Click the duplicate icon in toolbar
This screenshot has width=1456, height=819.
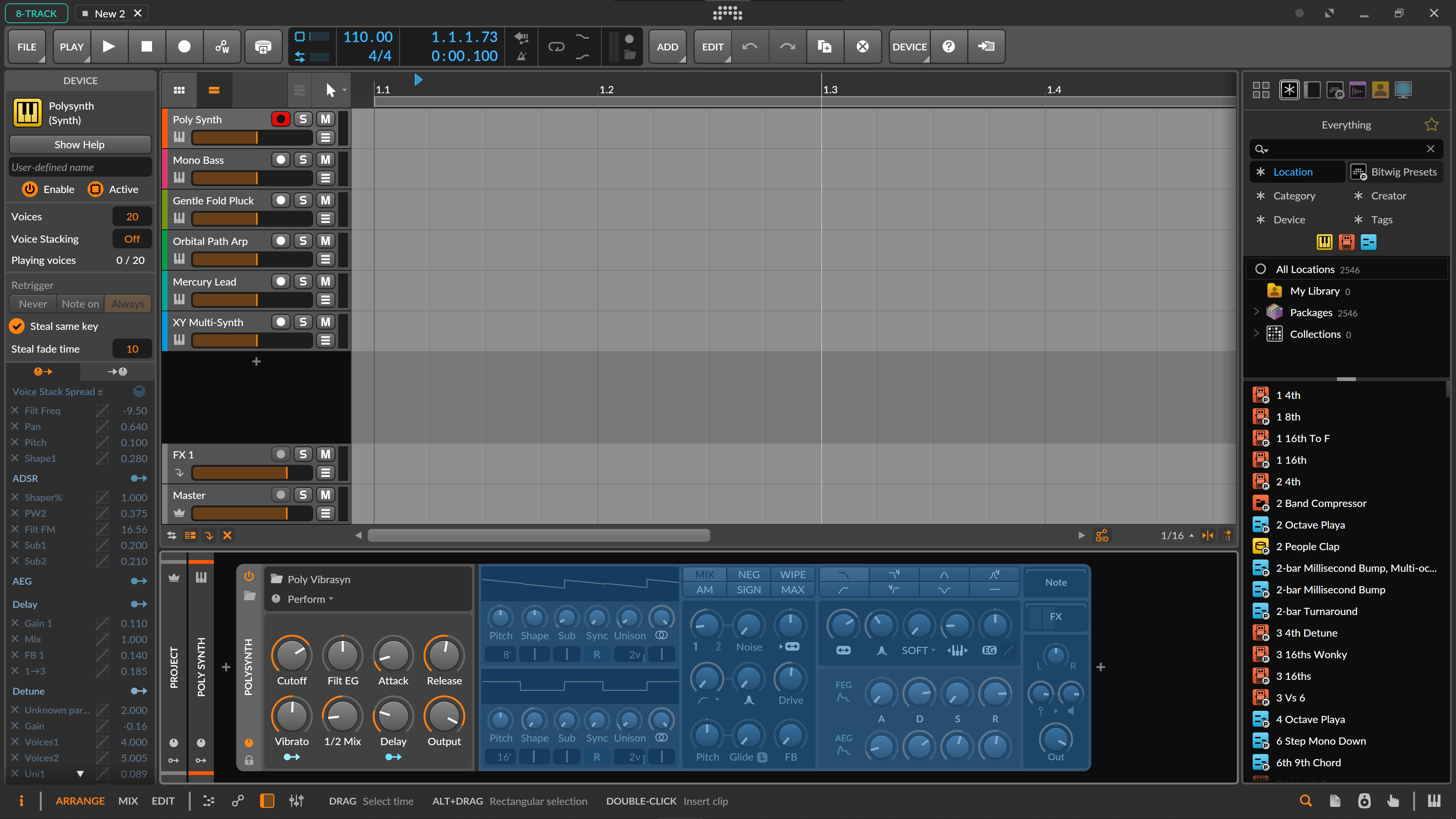coord(825,46)
